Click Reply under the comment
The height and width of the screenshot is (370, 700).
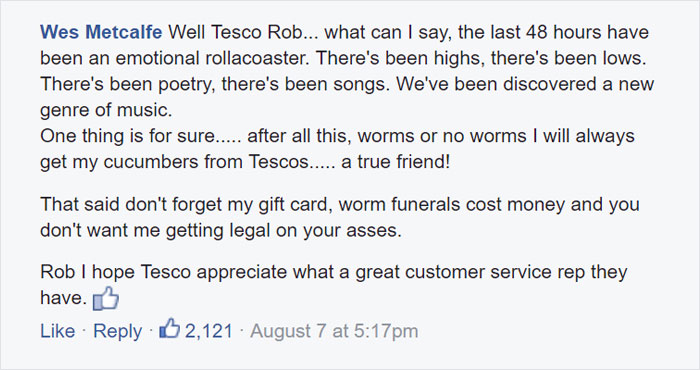pyautogui.click(x=118, y=331)
